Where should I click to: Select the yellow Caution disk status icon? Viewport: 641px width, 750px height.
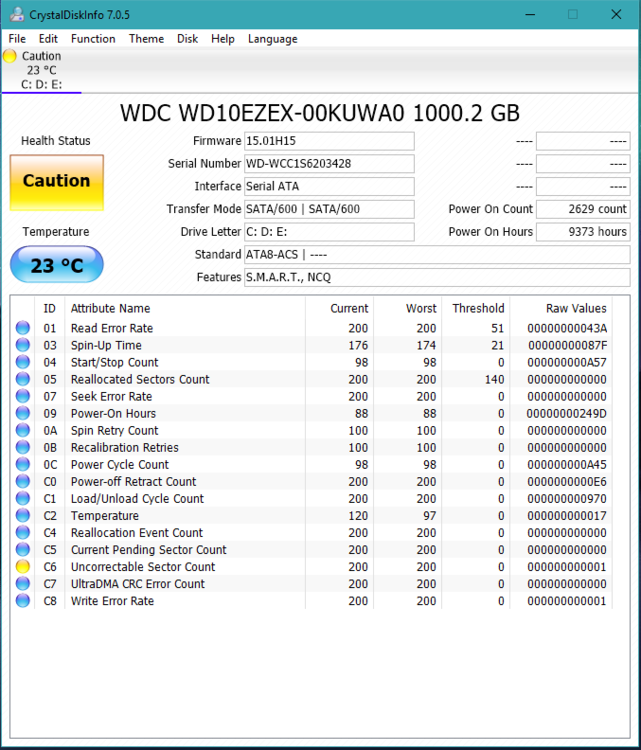pos(10,56)
